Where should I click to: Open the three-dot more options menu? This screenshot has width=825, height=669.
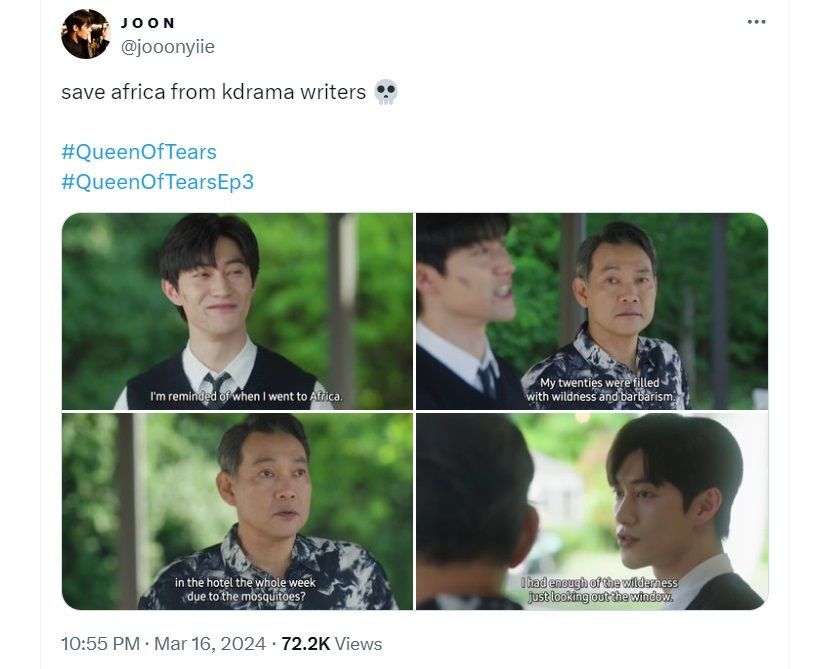[x=756, y=22]
